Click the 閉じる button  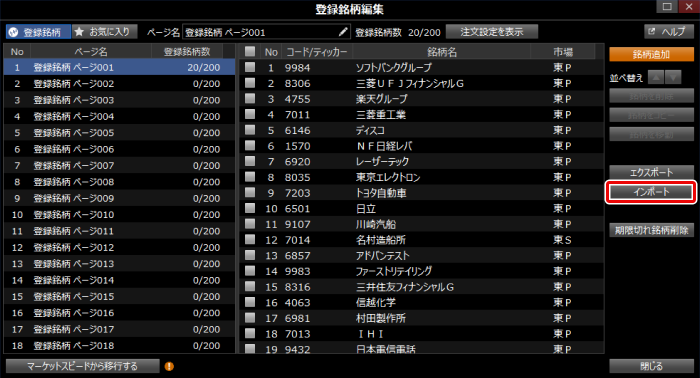(651, 366)
